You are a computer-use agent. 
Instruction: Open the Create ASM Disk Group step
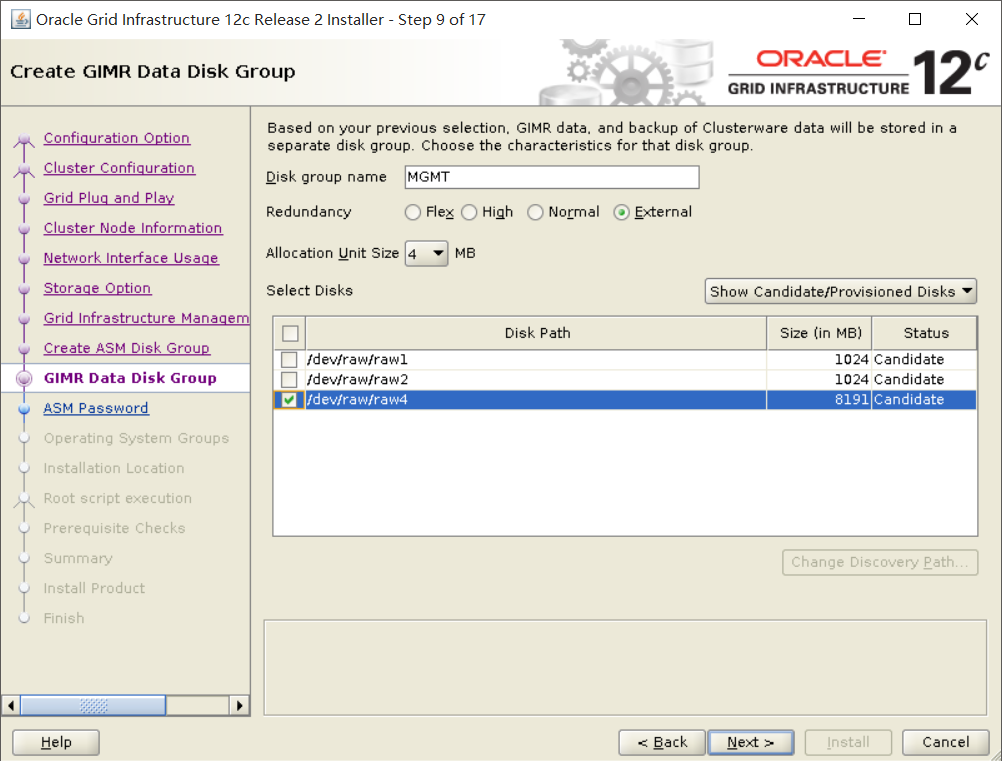coord(126,348)
